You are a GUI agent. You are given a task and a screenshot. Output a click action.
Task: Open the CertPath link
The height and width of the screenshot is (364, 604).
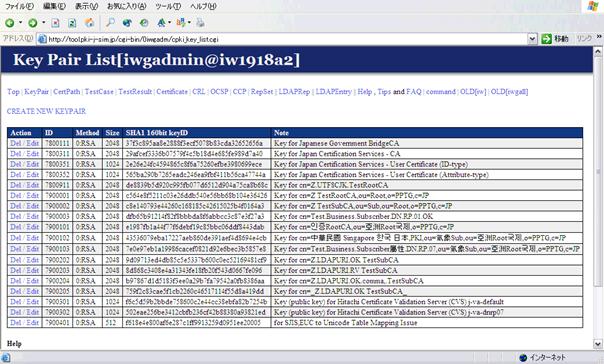[67, 92]
